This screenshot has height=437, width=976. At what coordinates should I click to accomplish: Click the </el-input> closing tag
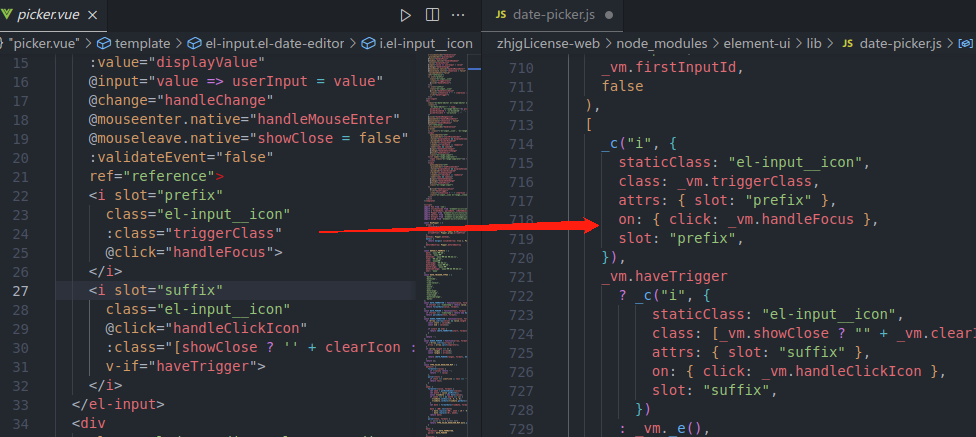[118, 404]
